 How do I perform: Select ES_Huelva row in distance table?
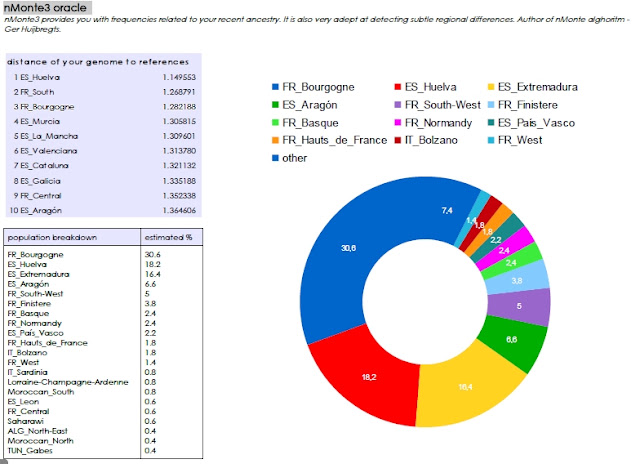104,77
